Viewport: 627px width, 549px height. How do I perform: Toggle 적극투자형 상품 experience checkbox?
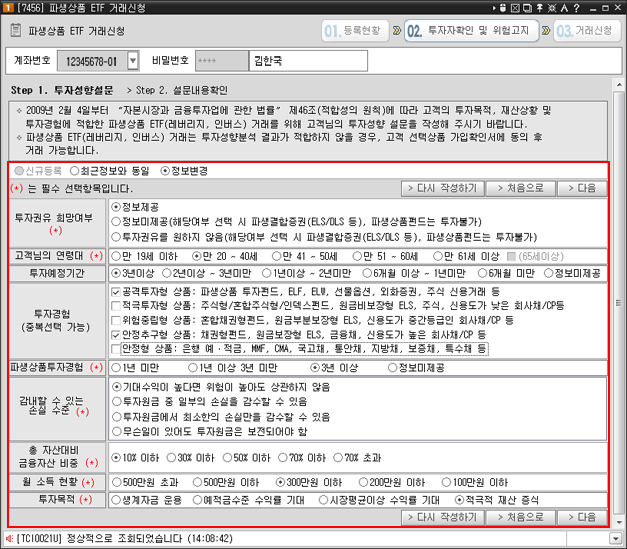[x=116, y=306]
